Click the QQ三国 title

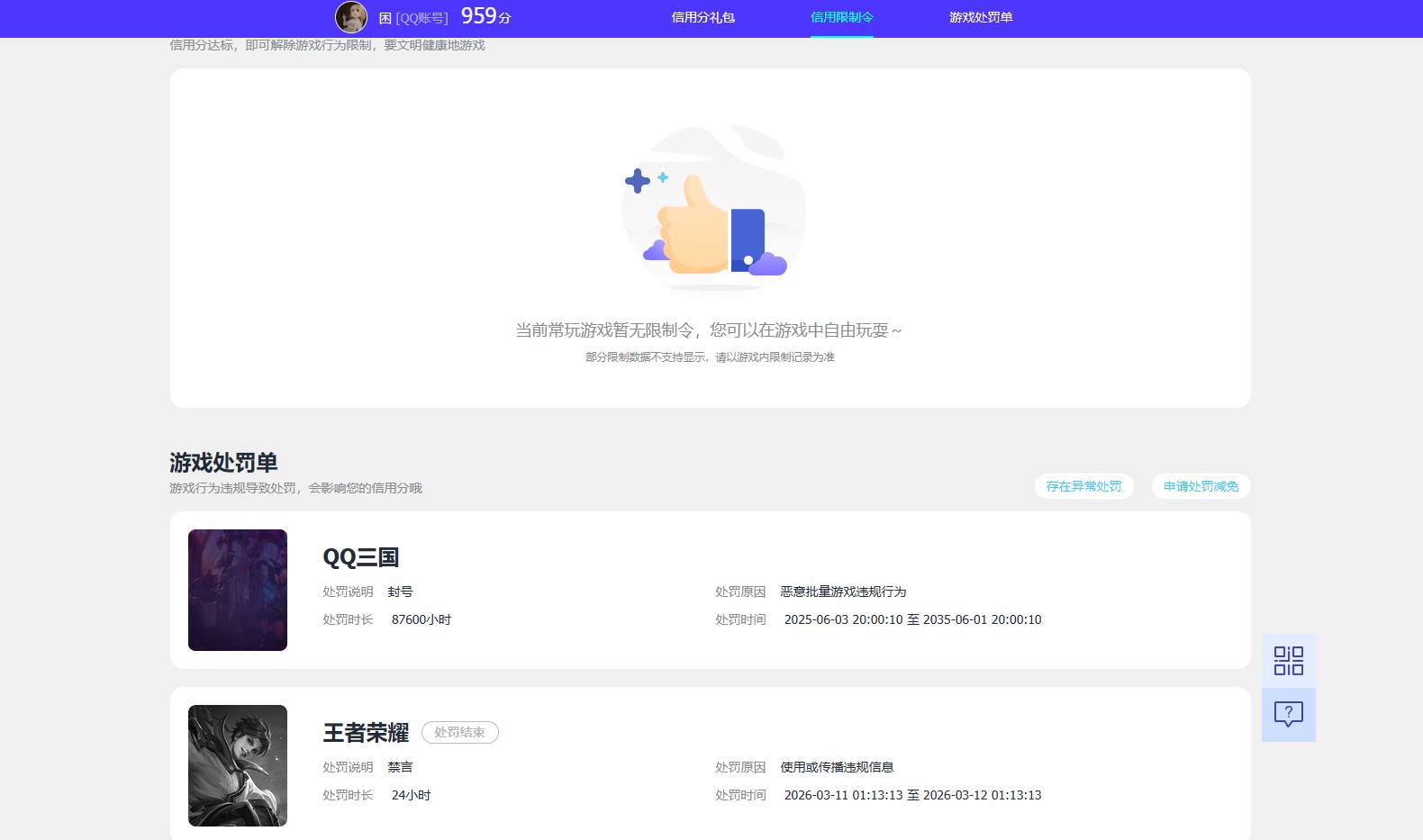pyautogui.click(x=361, y=557)
